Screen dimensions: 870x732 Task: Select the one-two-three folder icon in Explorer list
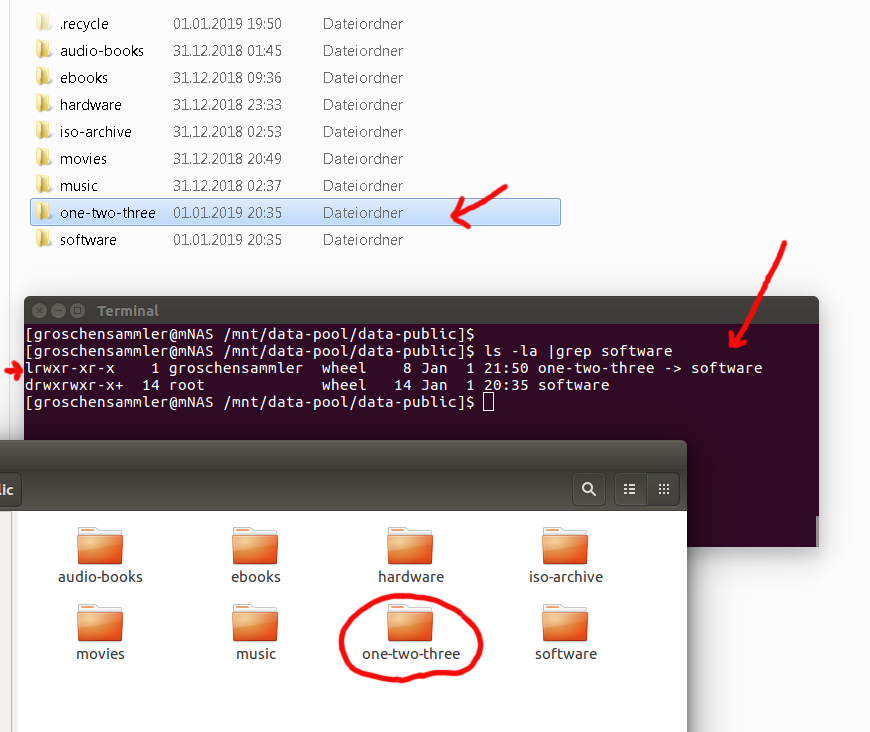click(43, 212)
